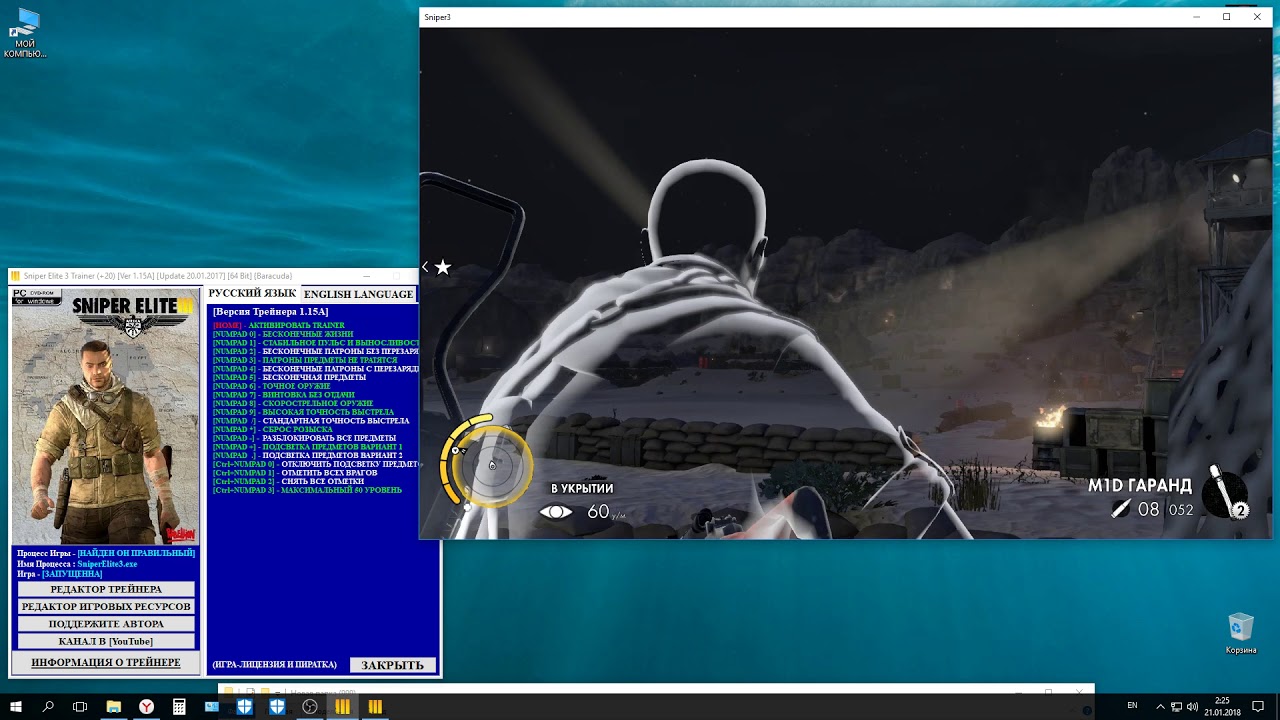Click the [NUMPAD 8] СКОРОСТРЕЛЬНОЕ ОРУЖИЕ line
Viewport: 1280px width, 720px height.
292,404
